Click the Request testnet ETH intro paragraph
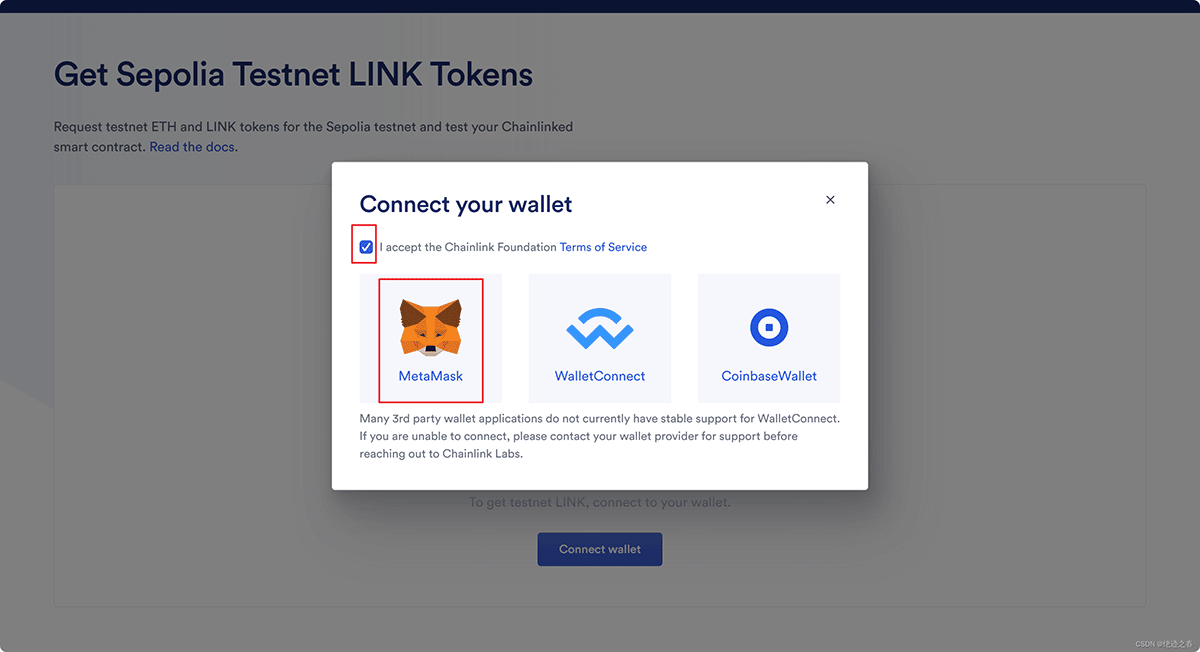Viewport: 1200px width, 652px height. click(313, 137)
